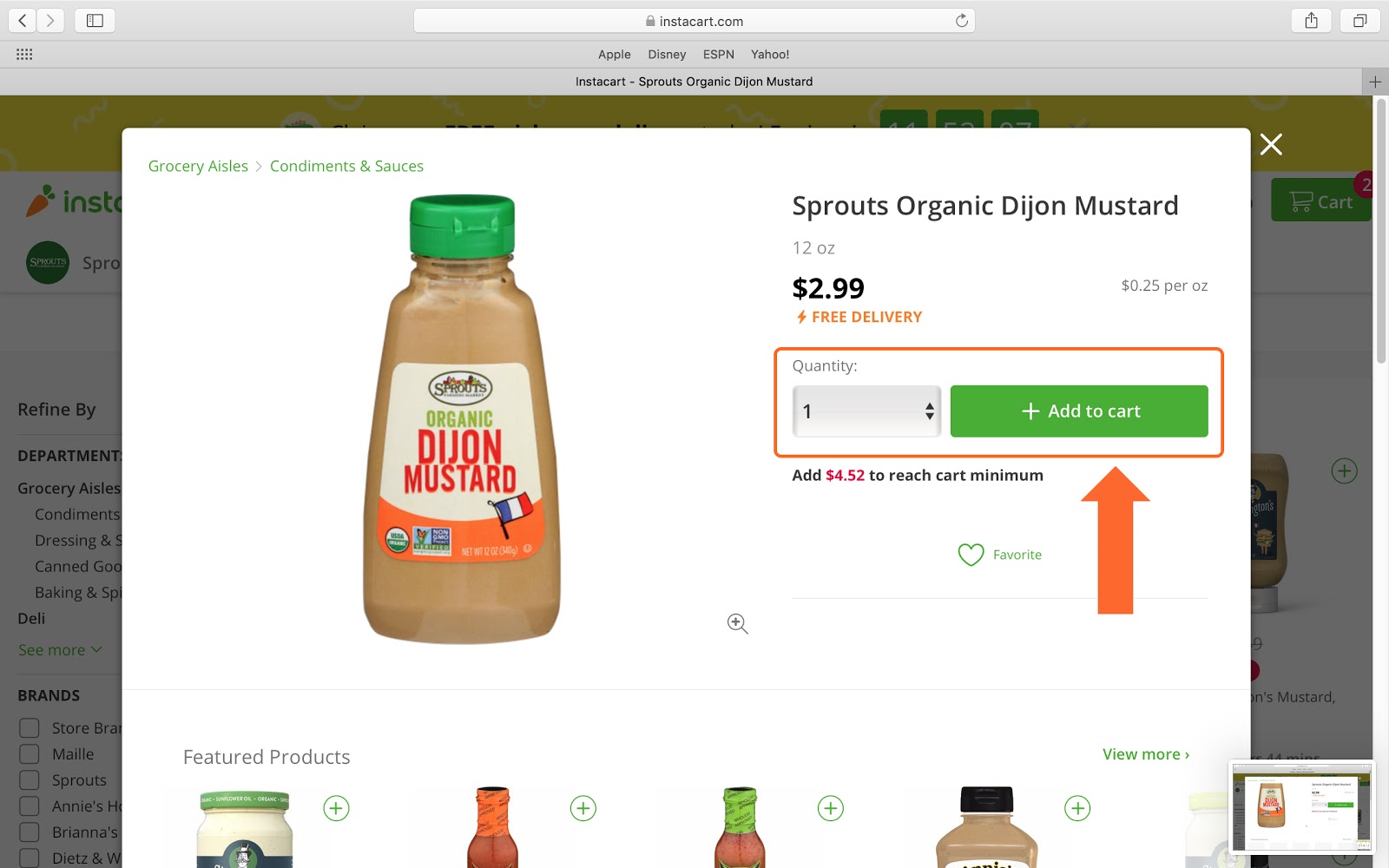View more featured products

point(1146,754)
